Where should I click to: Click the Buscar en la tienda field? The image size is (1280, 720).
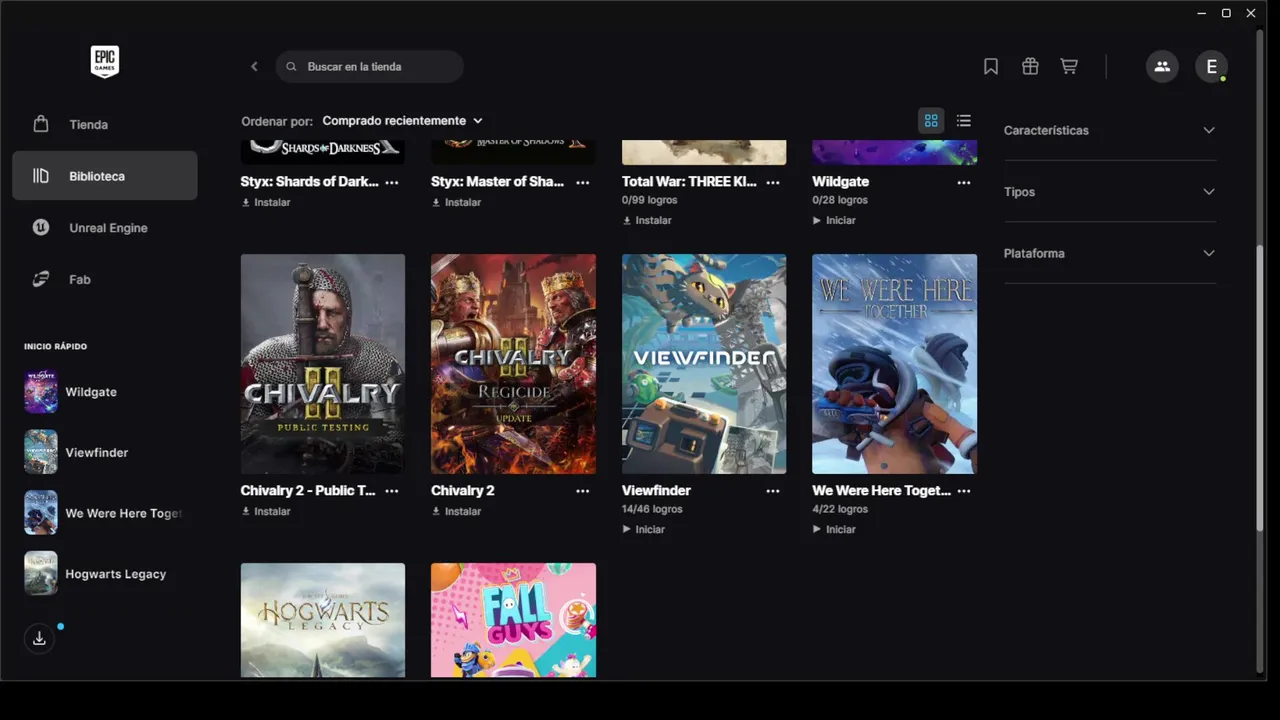click(370, 67)
